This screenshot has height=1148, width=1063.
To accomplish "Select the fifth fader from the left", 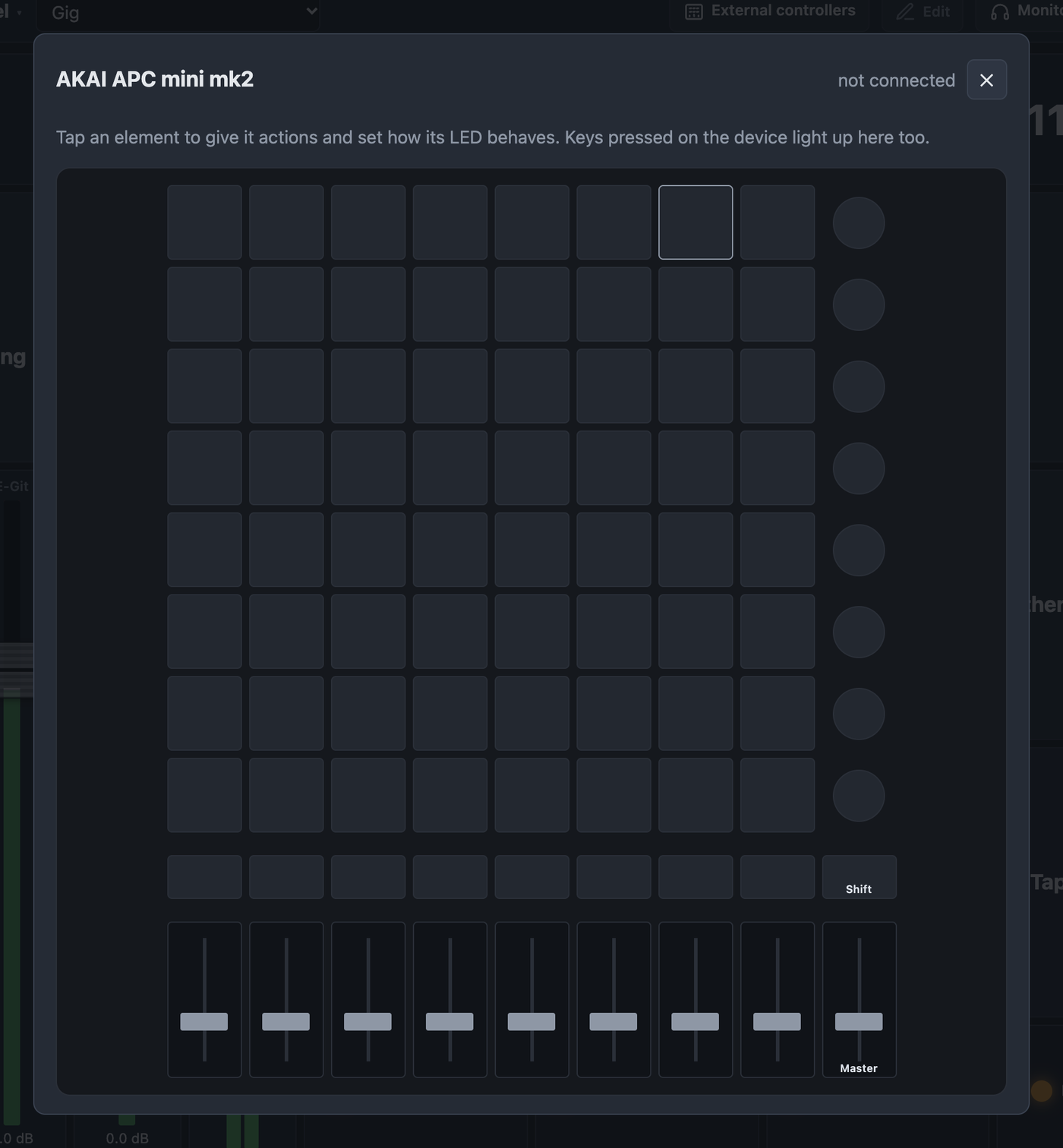I will [531, 999].
